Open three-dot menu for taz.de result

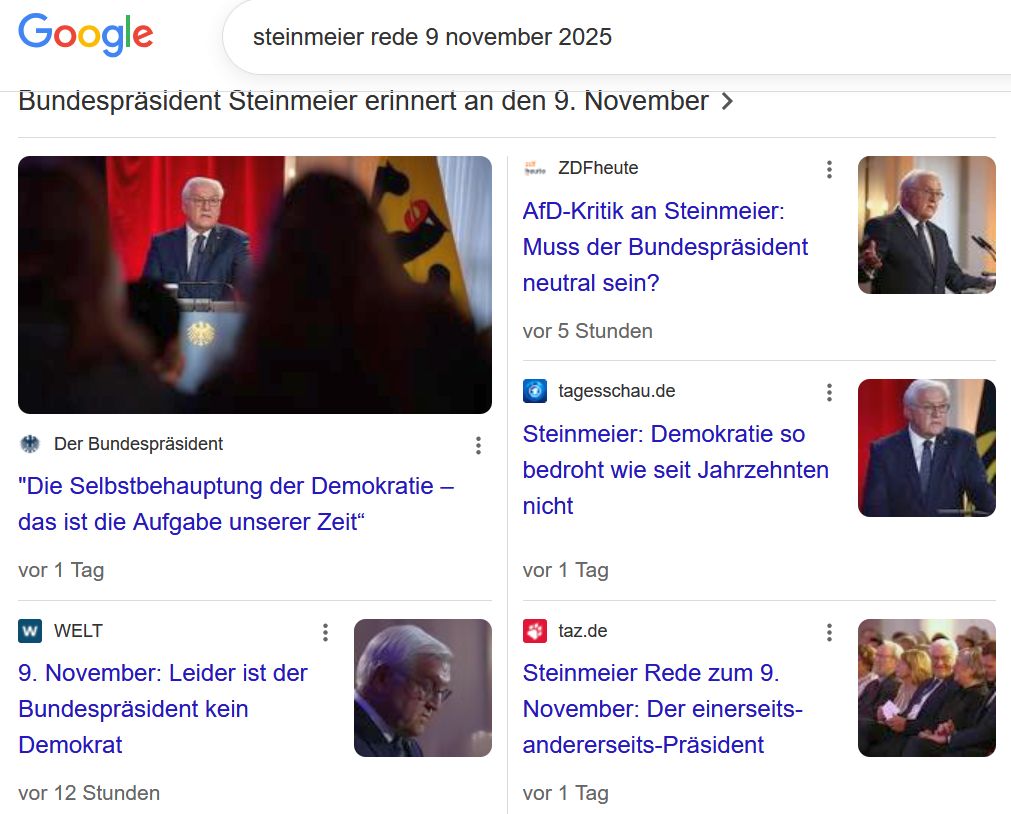click(829, 632)
